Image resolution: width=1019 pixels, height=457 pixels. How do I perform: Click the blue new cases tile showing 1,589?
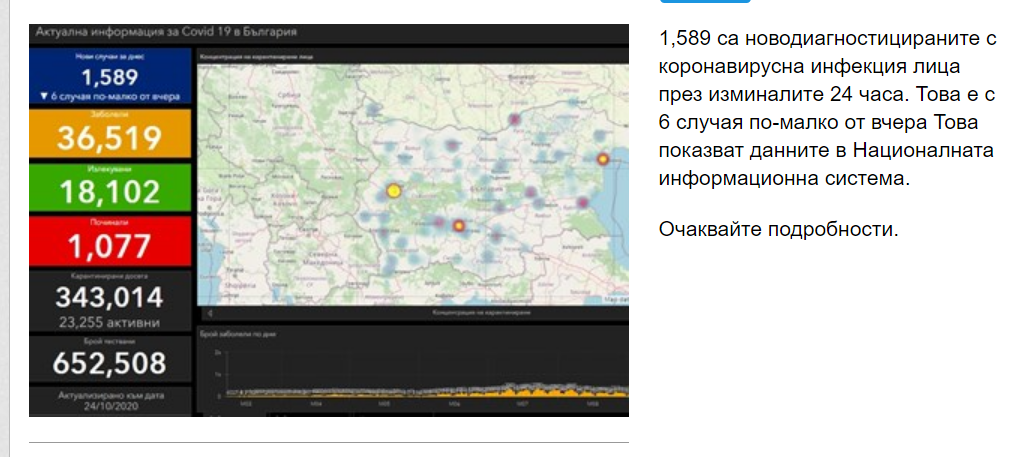[x=110, y=77]
